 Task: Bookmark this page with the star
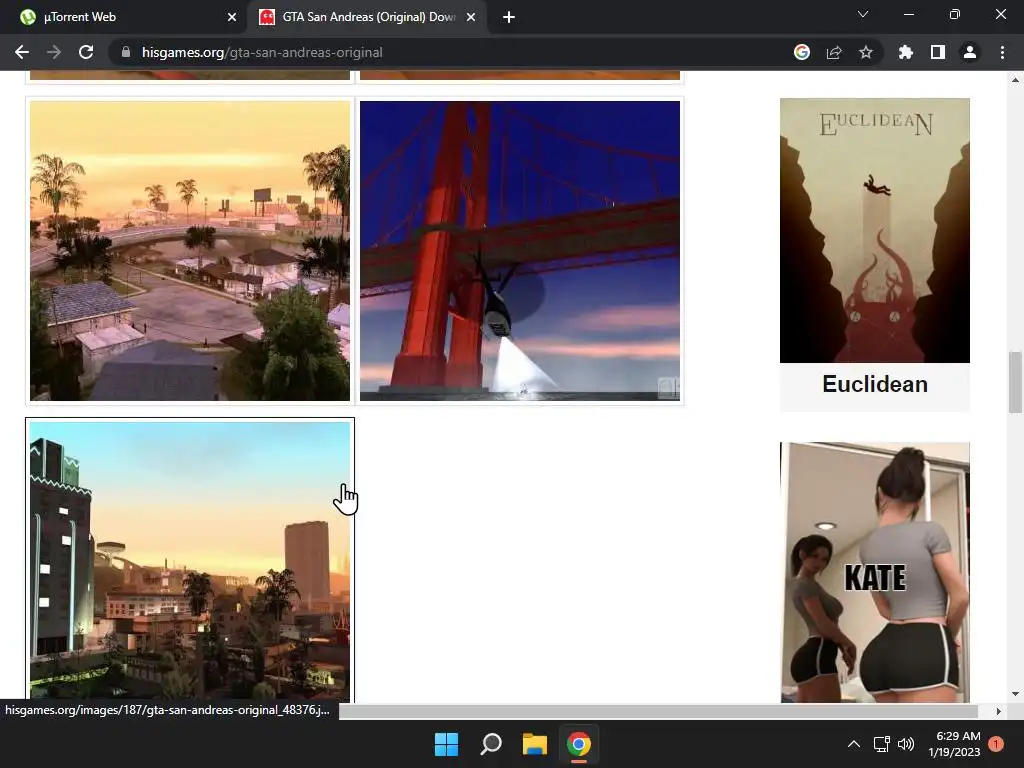[x=866, y=52]
